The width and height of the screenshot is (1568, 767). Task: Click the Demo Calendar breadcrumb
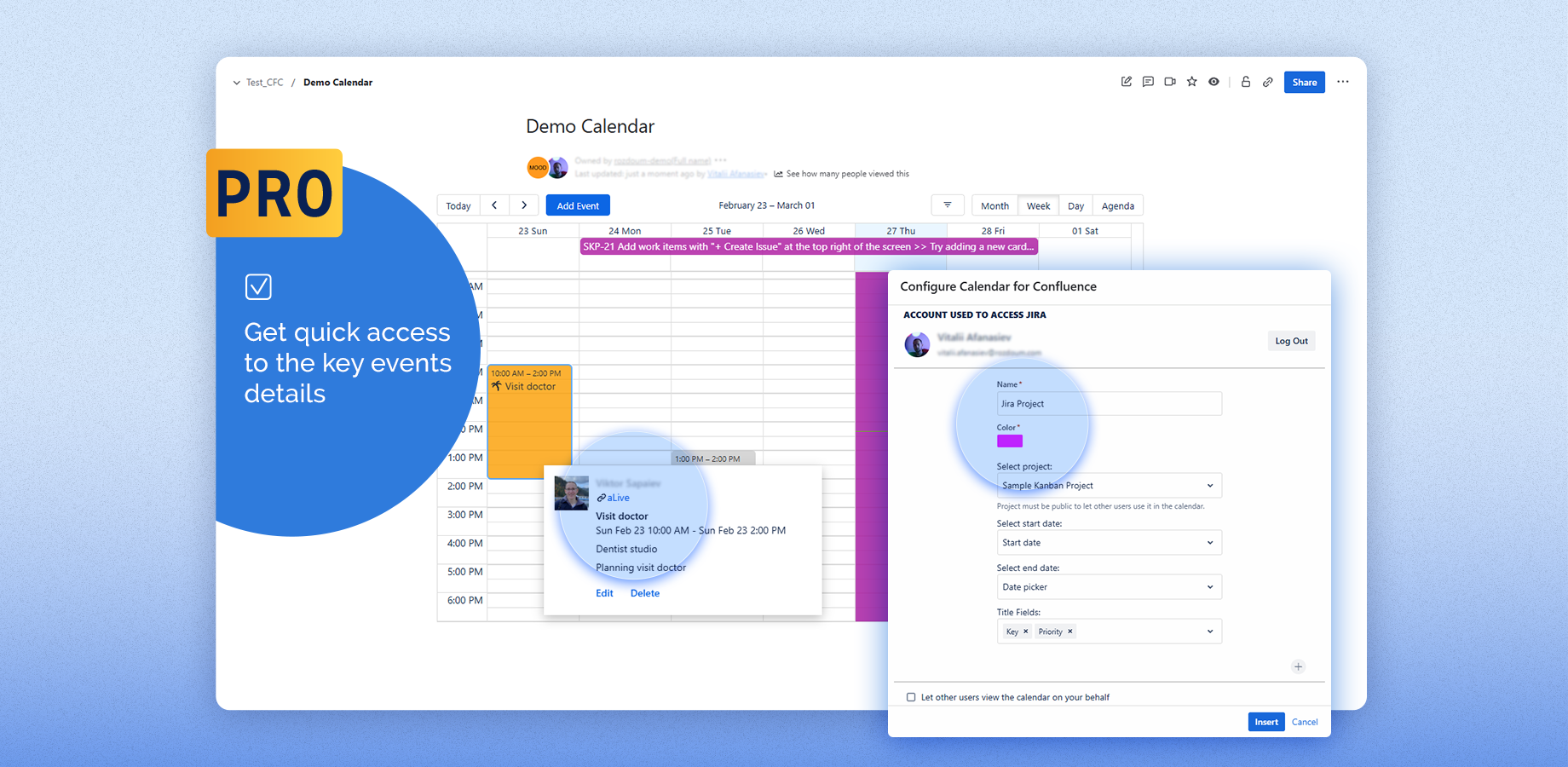tap(337, 83)
